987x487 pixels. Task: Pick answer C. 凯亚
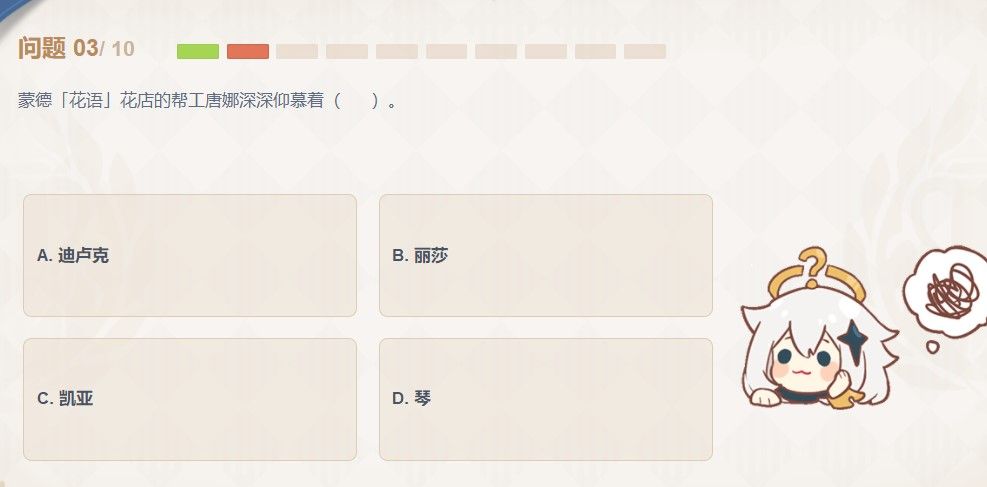pos(190,399)
